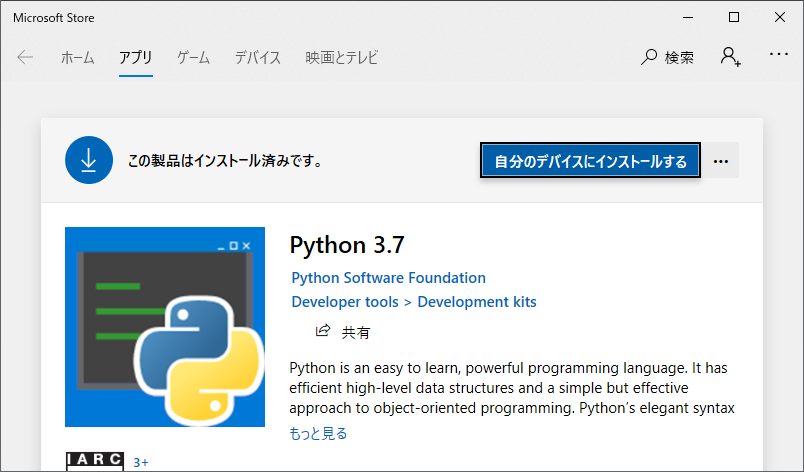The width and height of the screenshot is (804, 472).
Task: Click the share arrow icon
Action: click(x=323, y=331)
